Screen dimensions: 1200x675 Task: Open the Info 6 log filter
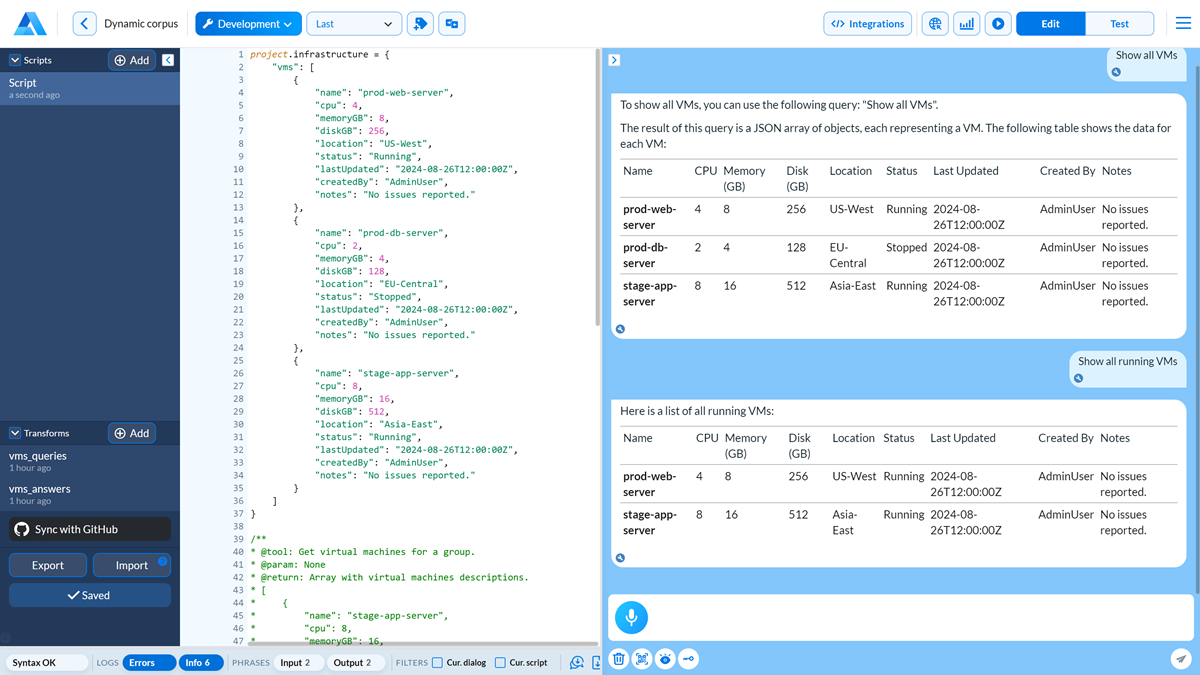click(200, 662)
